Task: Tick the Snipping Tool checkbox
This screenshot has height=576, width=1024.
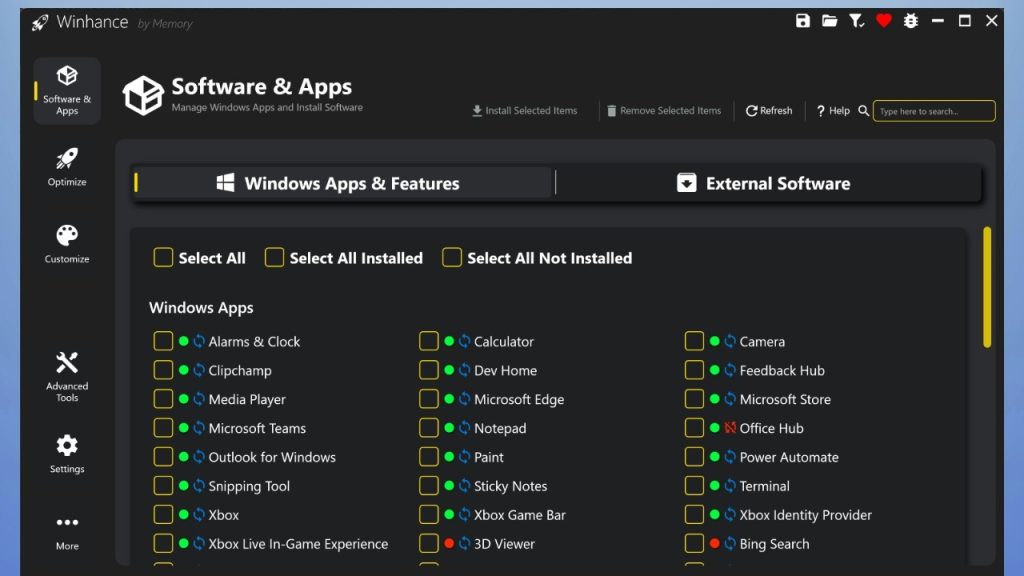Action: [163, 486]
